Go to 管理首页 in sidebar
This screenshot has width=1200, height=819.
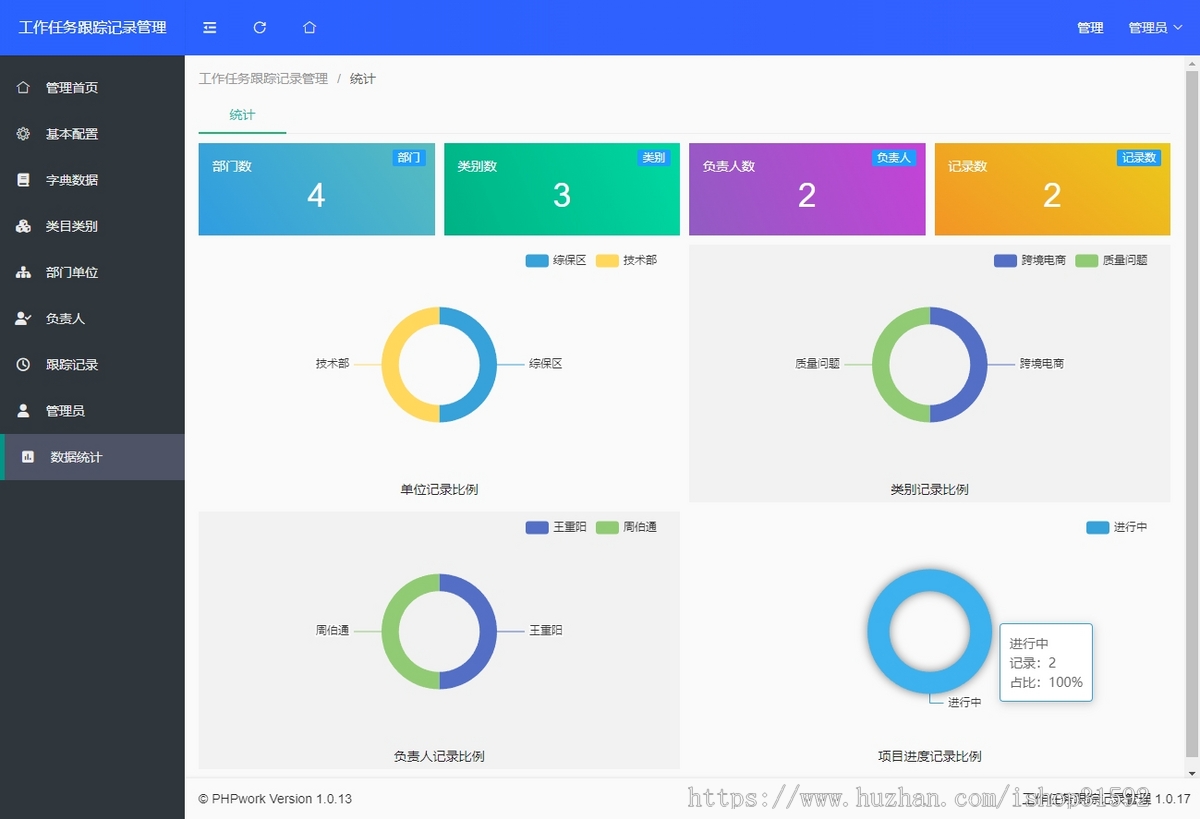71,88
